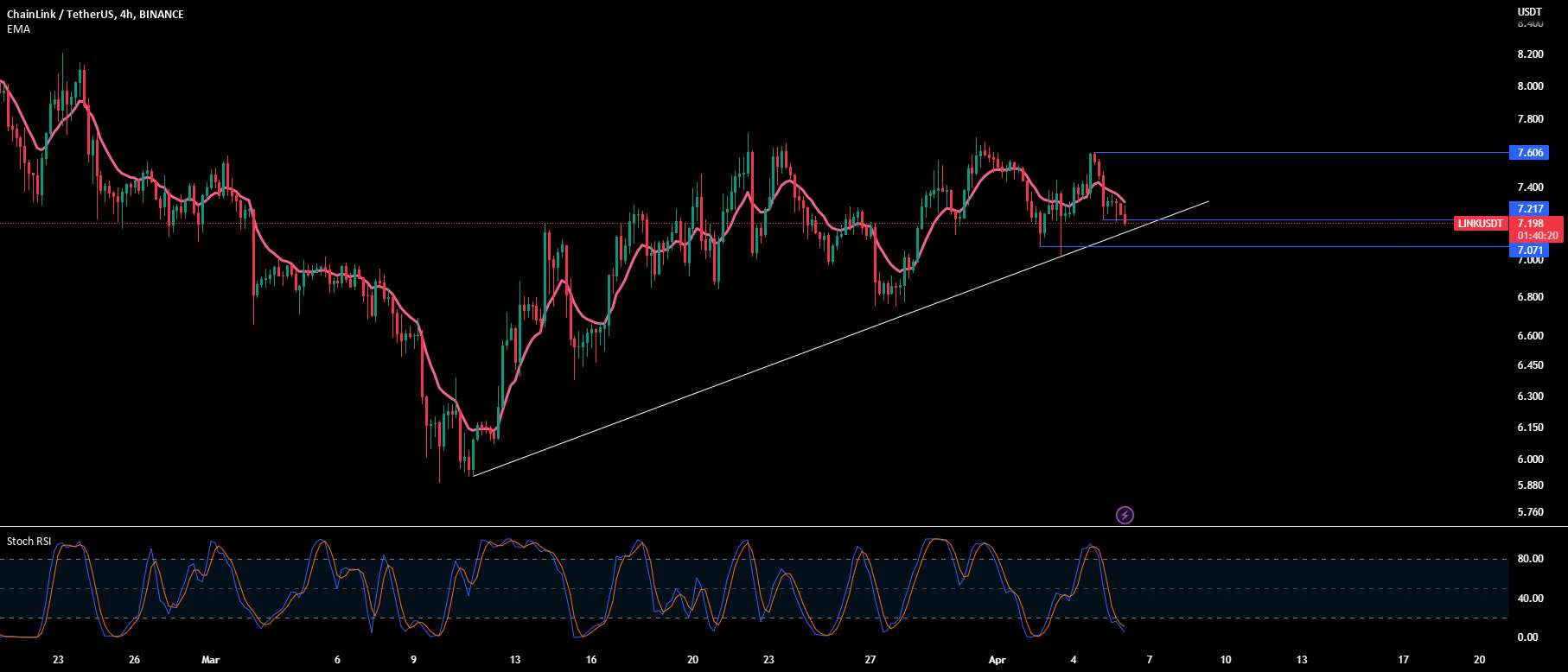Click the 7.606 blue price label
The width and height of the screenshot is (1568, 672).
click(x=1530, y=153)
